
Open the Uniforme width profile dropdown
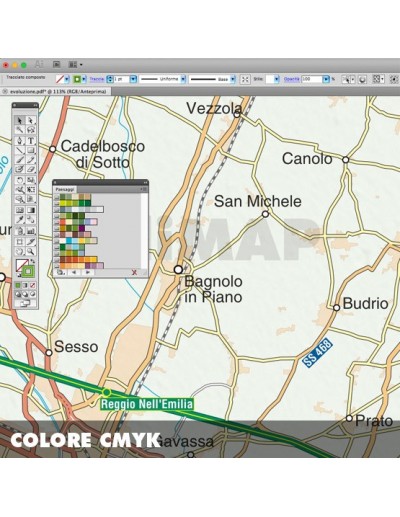tap(183, 79)
